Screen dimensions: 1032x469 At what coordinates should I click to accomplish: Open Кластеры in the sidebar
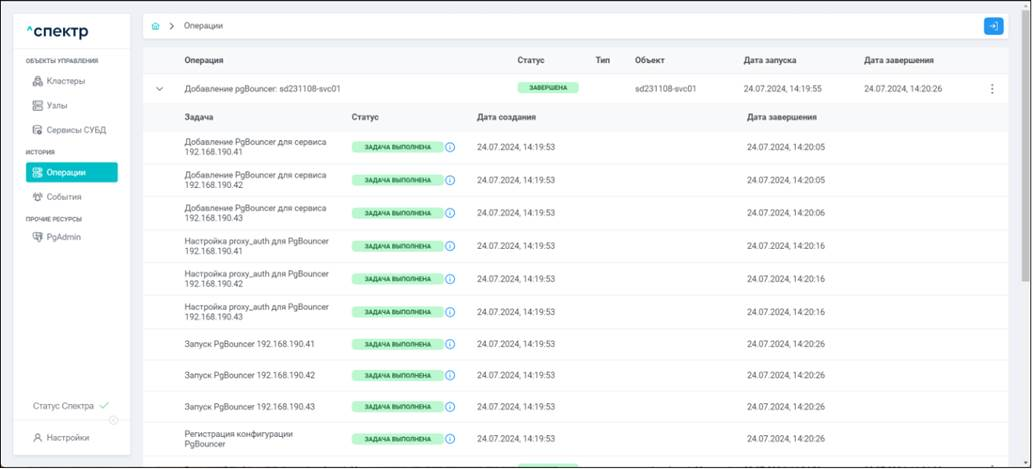pyautogui.click(x=65, y=81)
